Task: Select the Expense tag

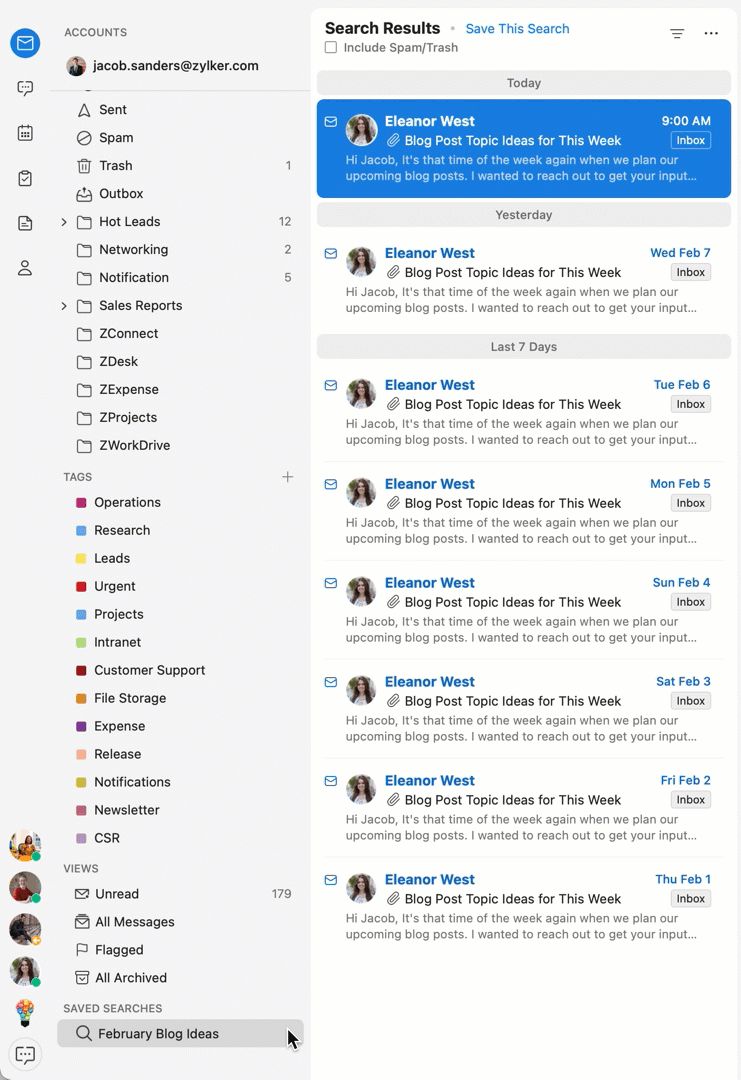Action: [x=180, y=727]
